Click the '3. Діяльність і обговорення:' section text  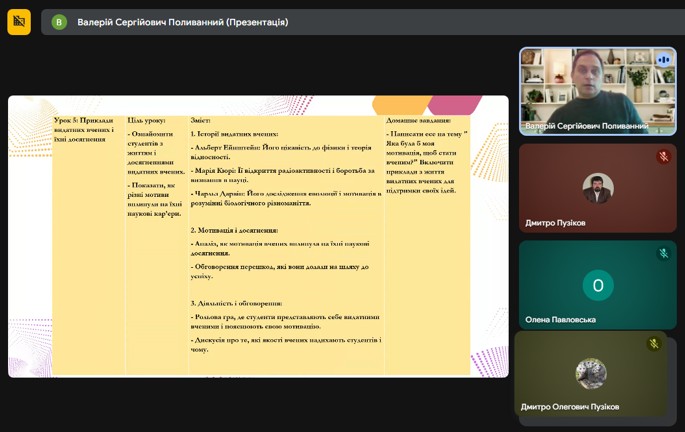point(236,303)
